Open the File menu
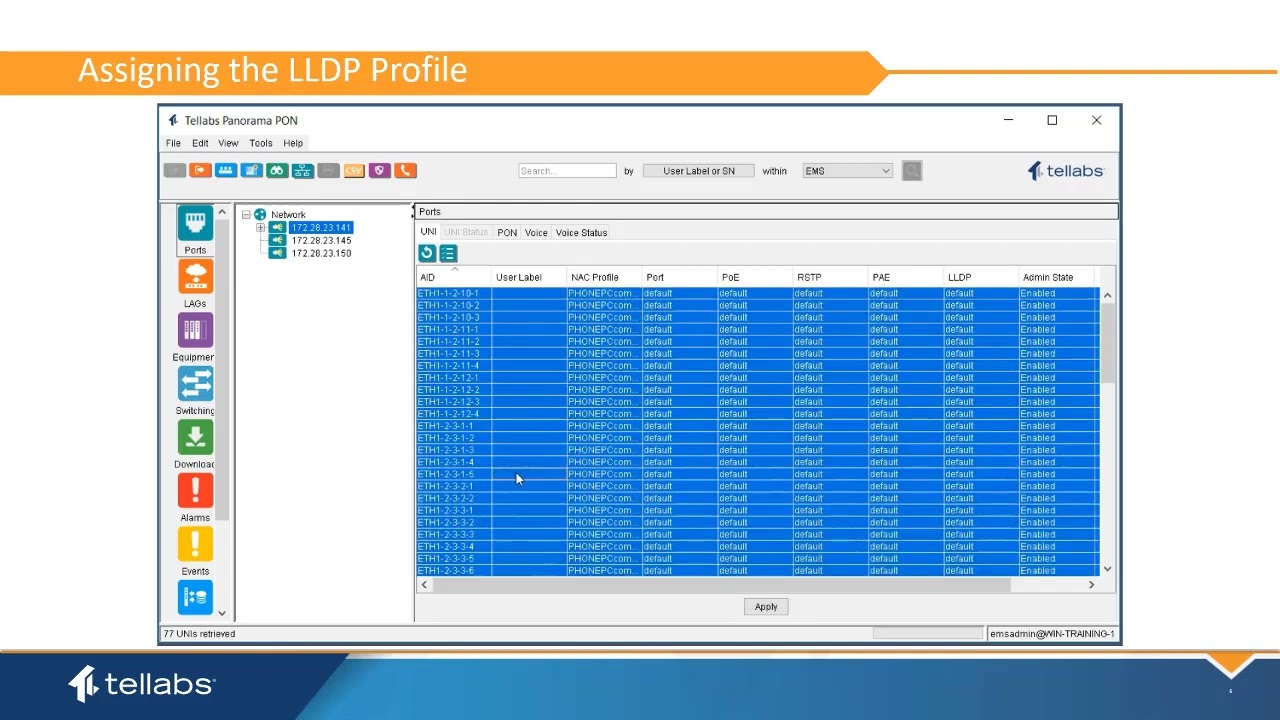 [173, 143]
